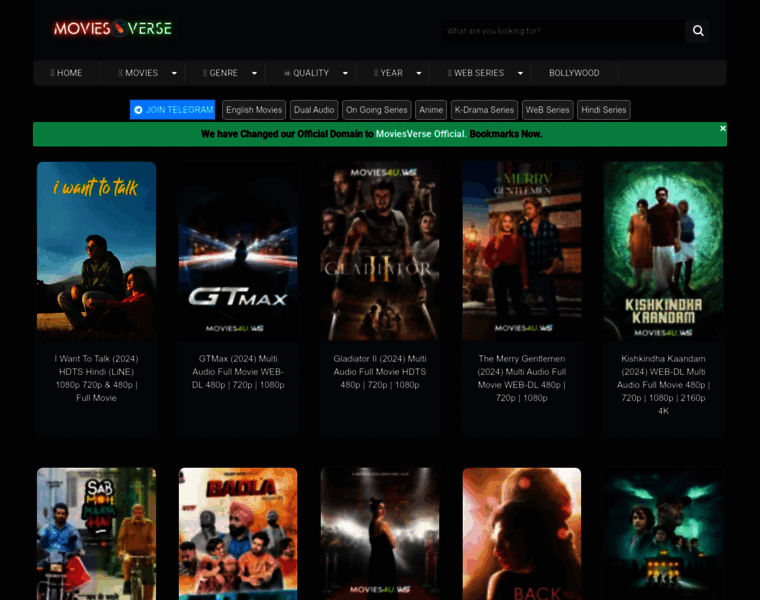Select the Anime tag

431,110
